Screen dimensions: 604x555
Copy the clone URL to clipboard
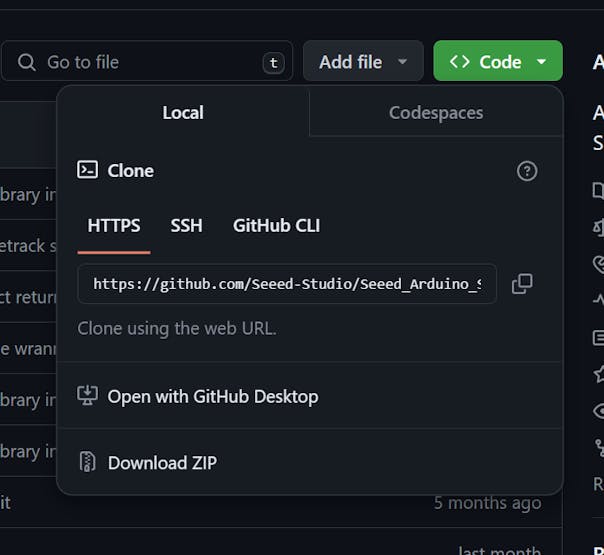click(x=522, y=284)
